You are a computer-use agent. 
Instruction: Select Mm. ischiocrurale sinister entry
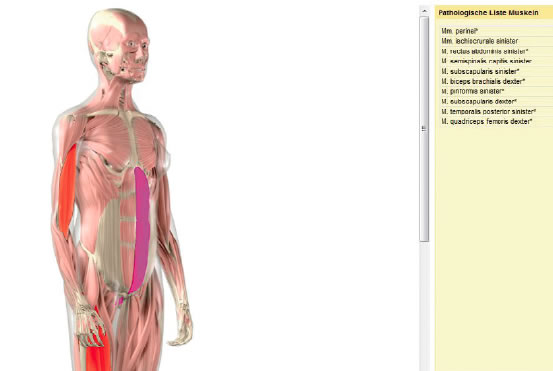click(480, 41)
